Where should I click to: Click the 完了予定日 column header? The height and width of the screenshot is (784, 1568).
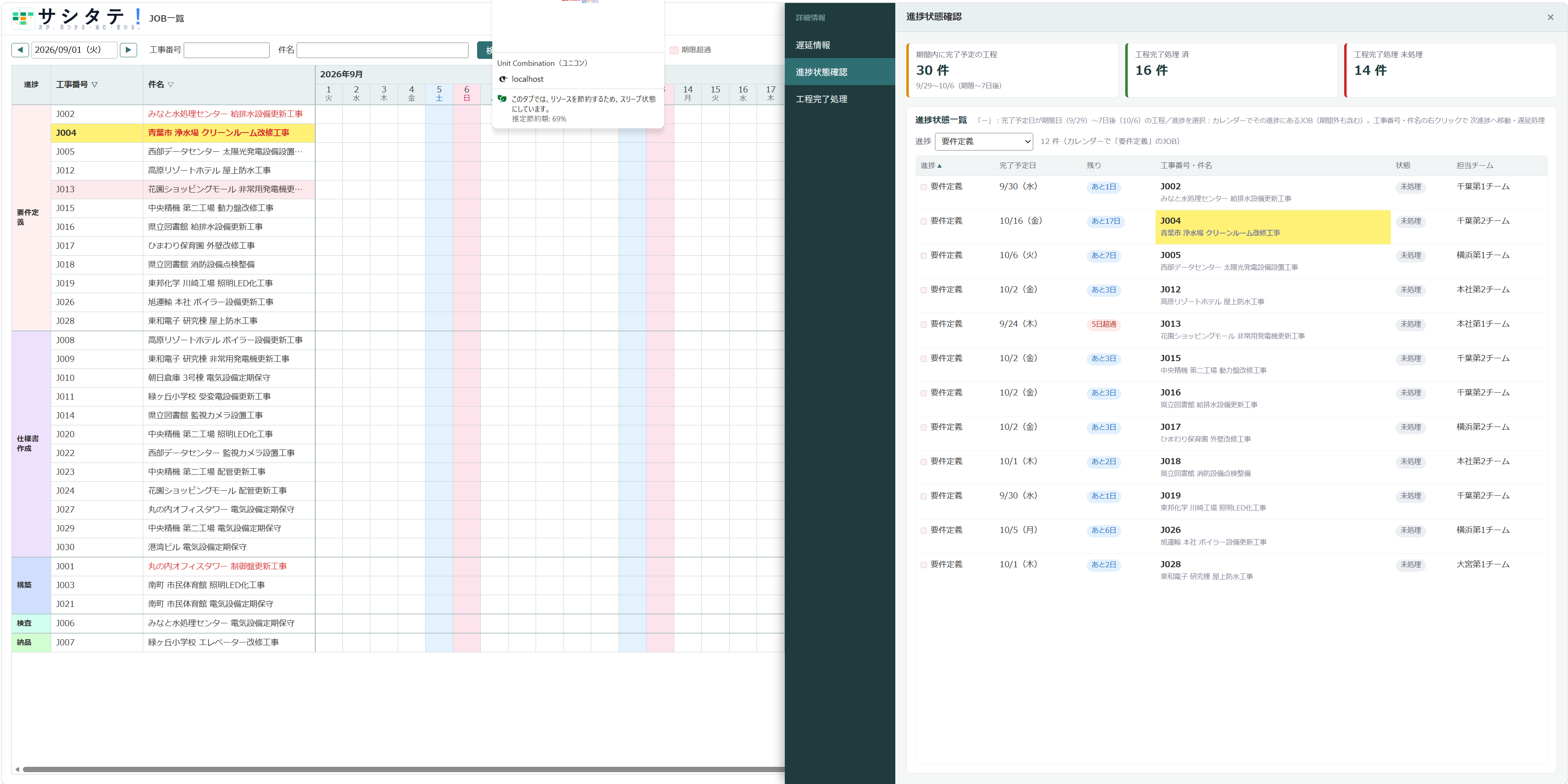pyautogui.click(x=1017, y=166)
